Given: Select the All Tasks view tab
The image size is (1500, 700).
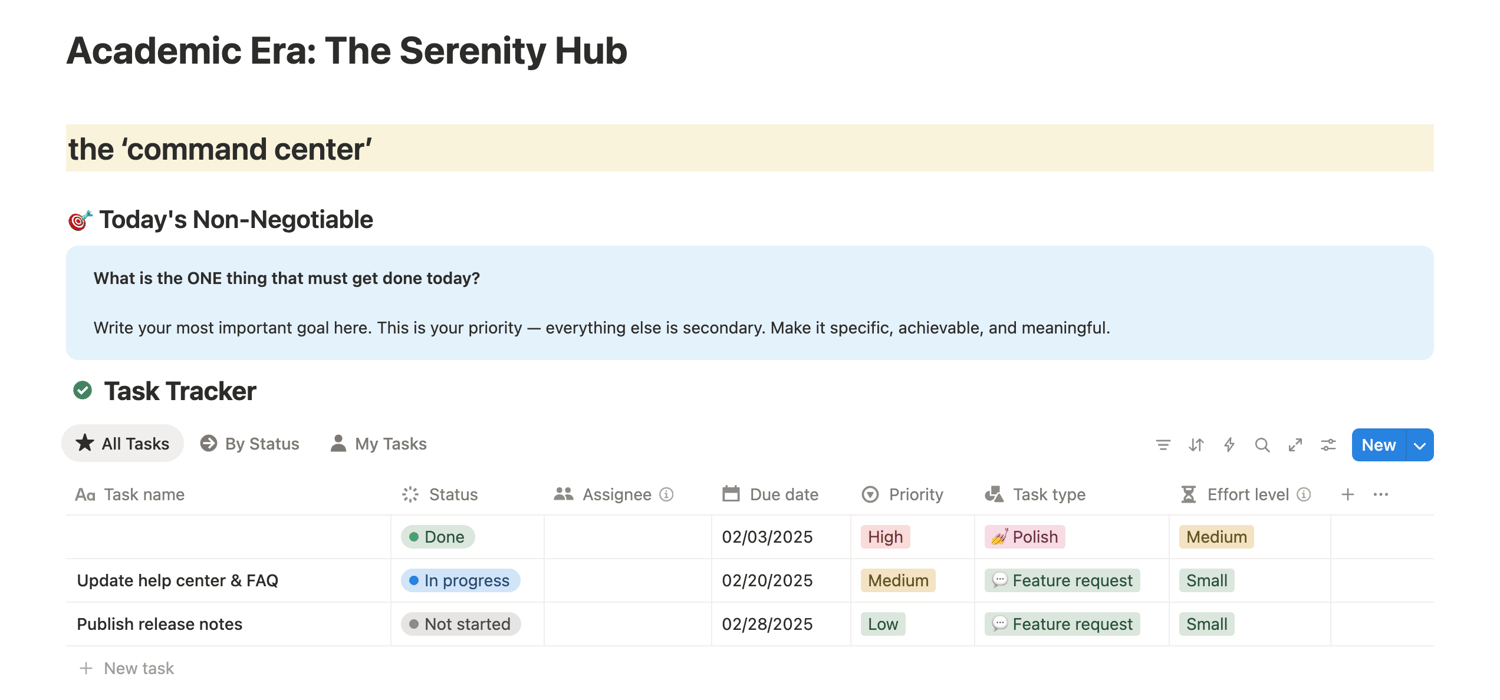Looking at the screenshot, I should (123, 444).
